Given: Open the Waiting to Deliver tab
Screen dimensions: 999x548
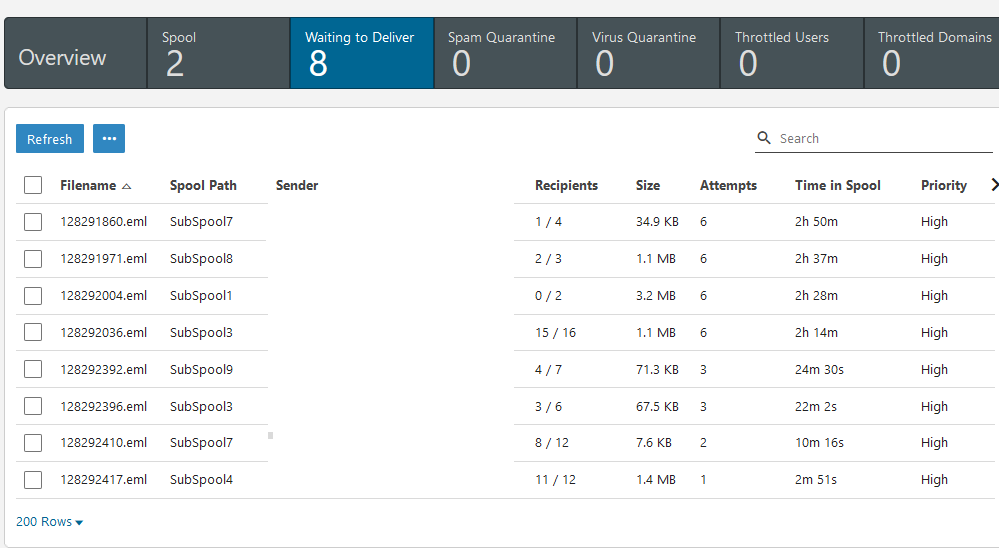Looking at the screenshot, I should point(361,53).
